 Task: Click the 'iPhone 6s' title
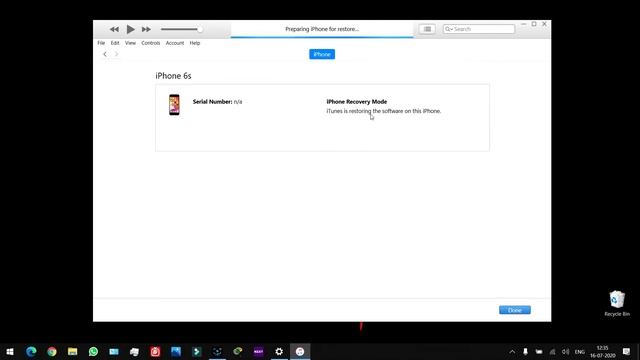[173, 76]
